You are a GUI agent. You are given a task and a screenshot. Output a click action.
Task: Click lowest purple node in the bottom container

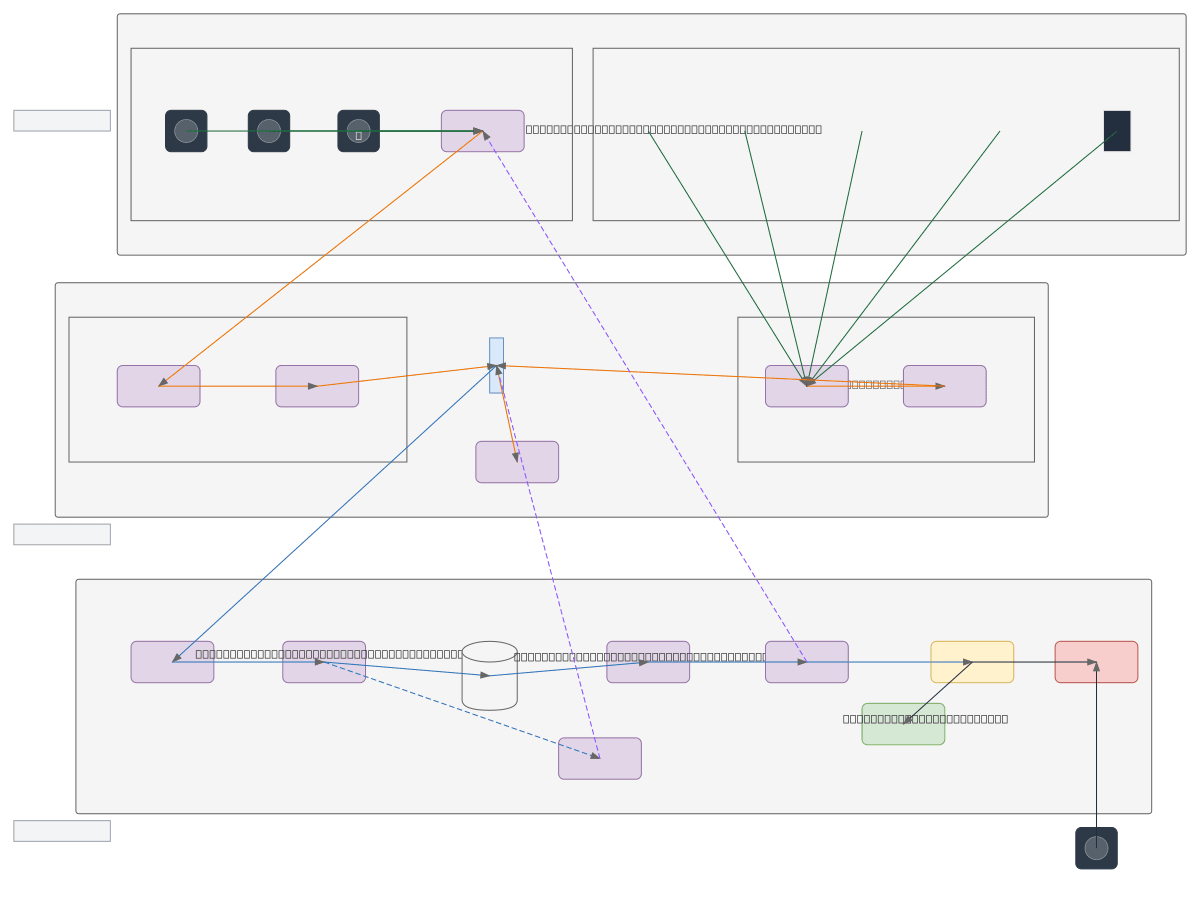tap(600, 759)
